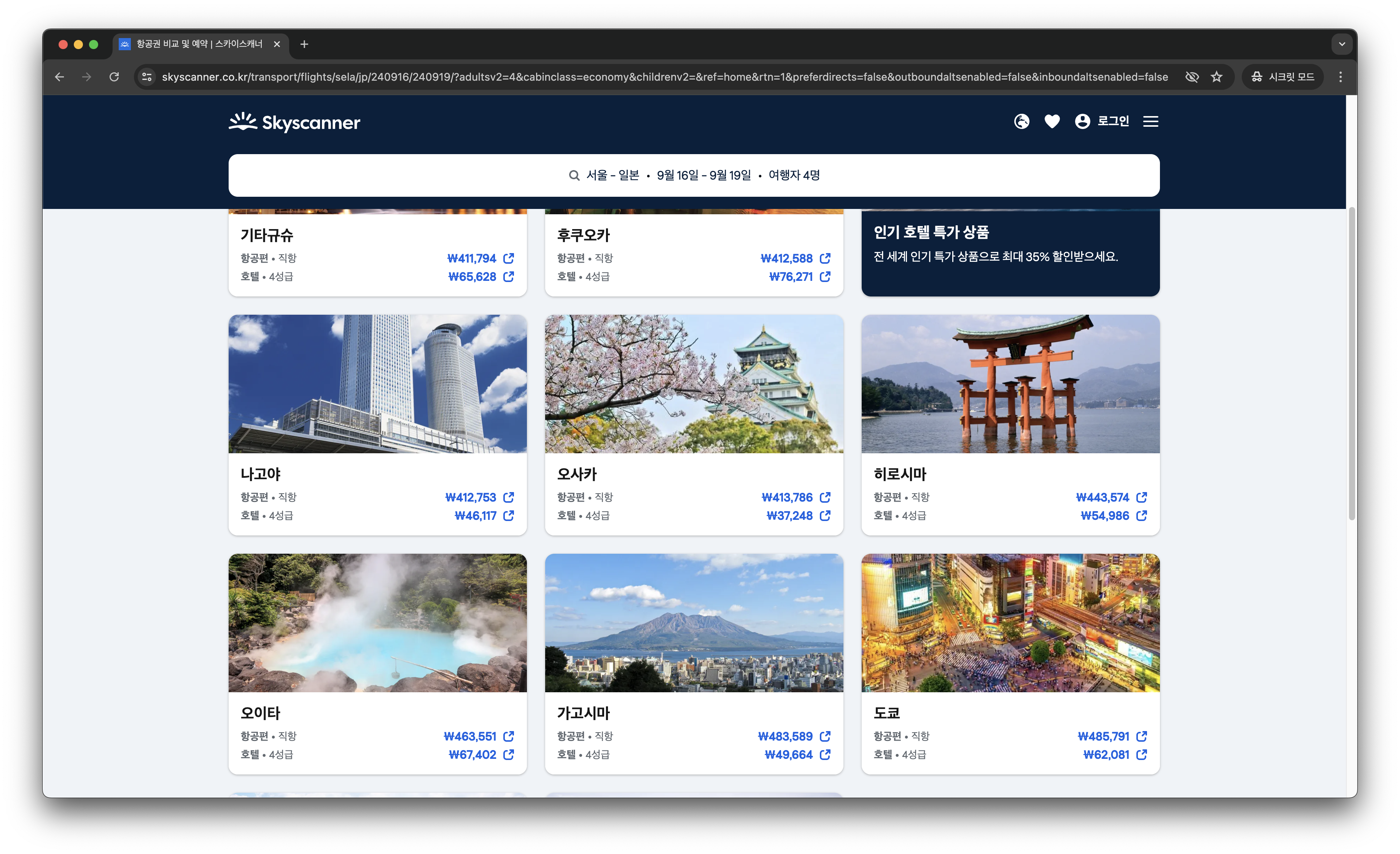Image resolution: width=1400 pixels, height=854 pixels.
Task: Click external link icon beside ₩46,117
Action: 509,515
